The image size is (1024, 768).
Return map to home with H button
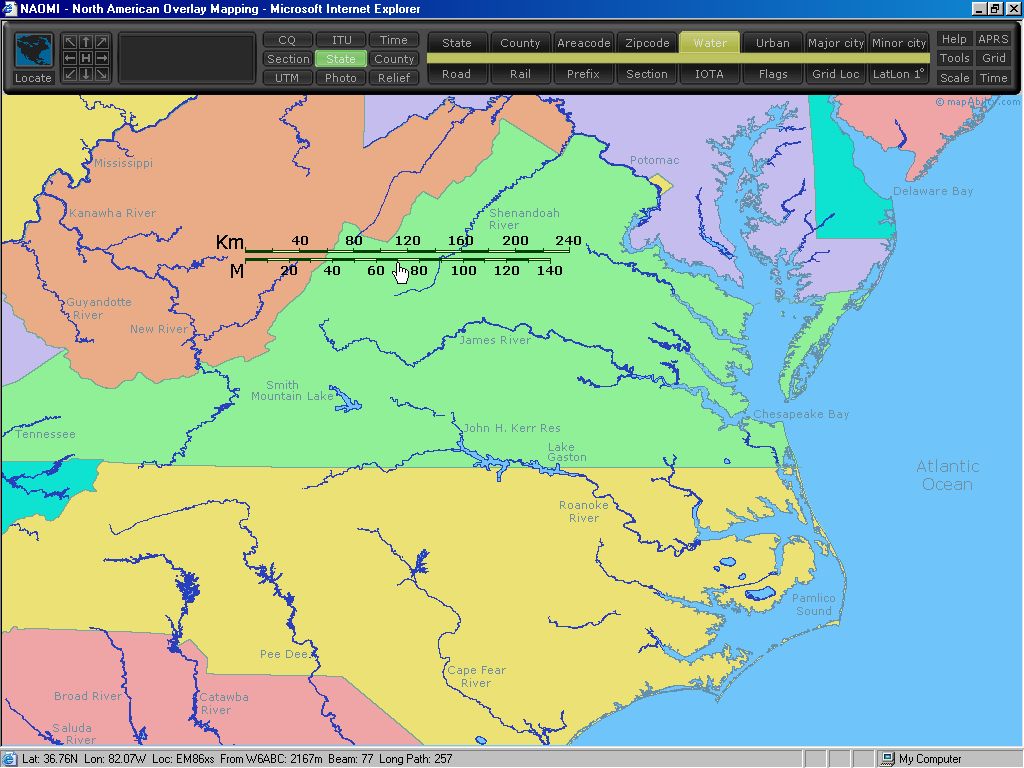(x=86, y=58)
